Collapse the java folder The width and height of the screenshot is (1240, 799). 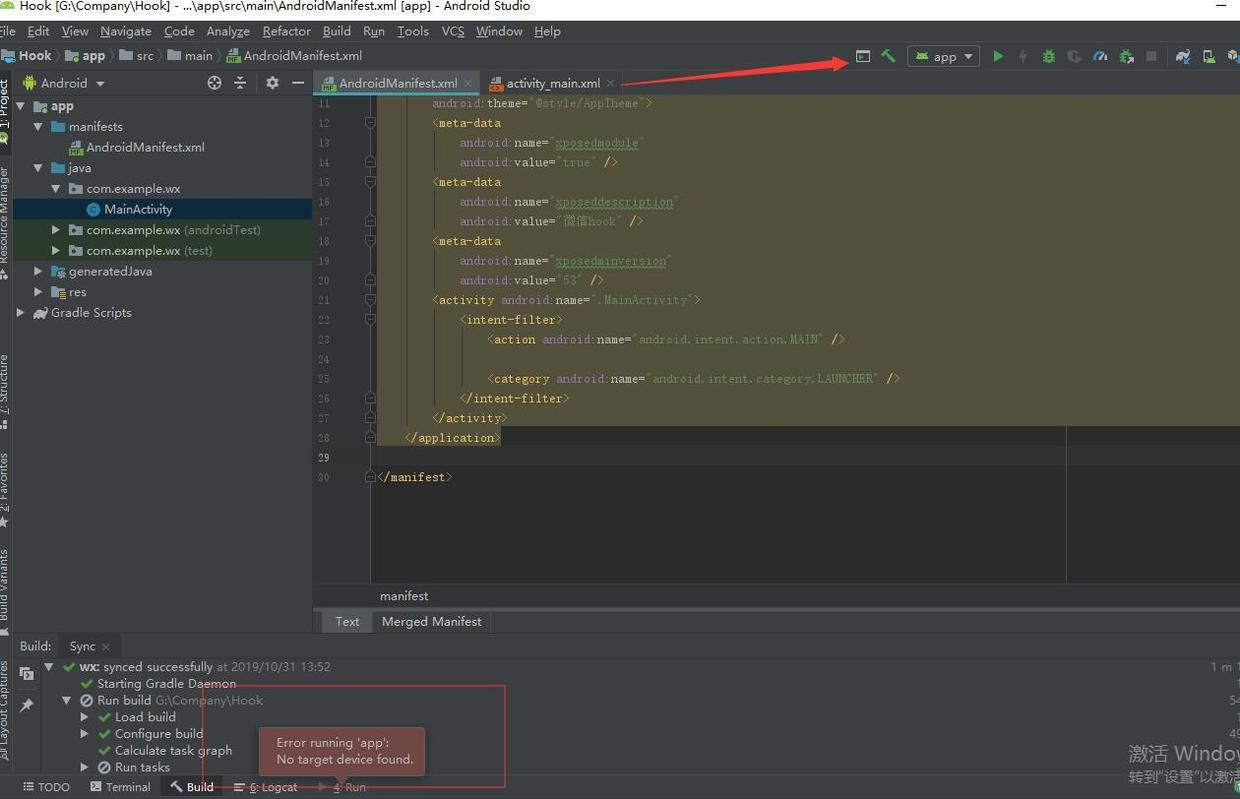(x=38, y=168)
